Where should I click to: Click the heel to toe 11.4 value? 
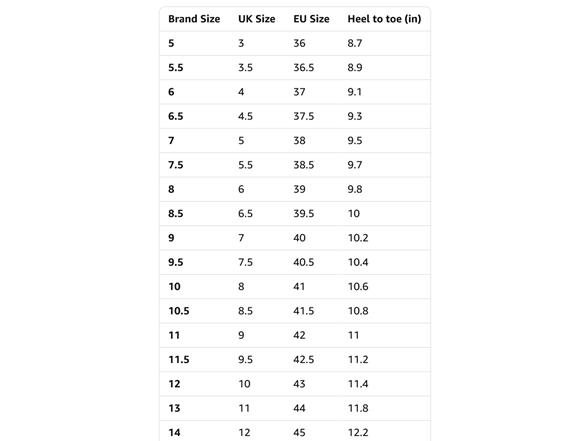click(x=358, y=384)
